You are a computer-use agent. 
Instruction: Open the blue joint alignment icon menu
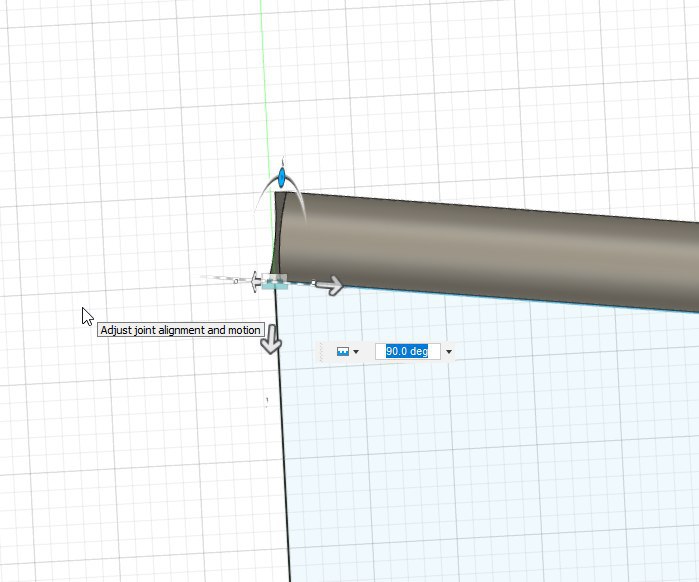[x=343, y=352]
